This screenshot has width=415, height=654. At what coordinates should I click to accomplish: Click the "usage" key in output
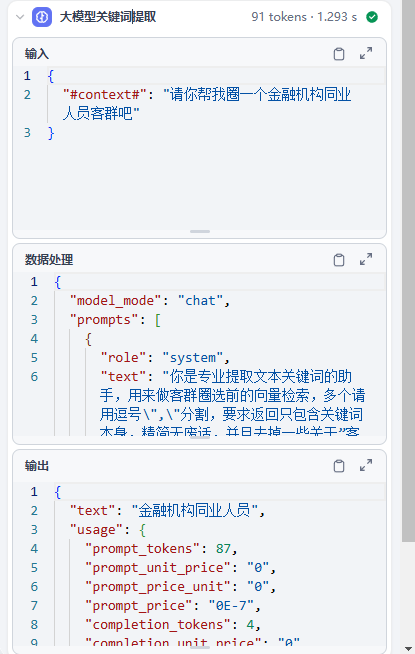tap(96, 530)
